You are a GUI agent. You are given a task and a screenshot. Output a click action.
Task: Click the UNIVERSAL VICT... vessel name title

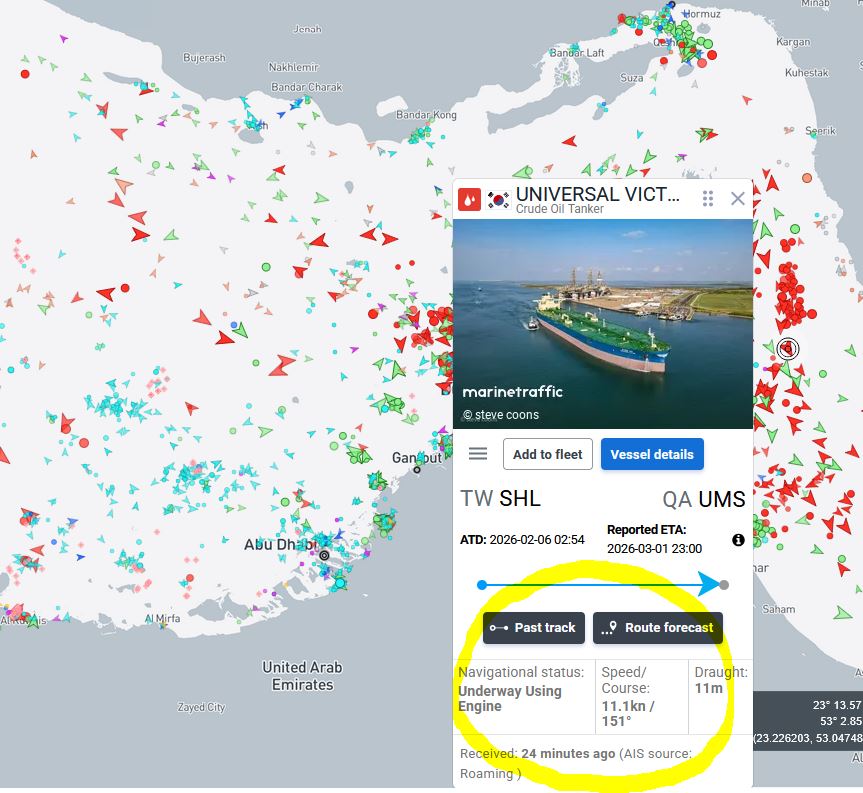(x=598, y=194)
